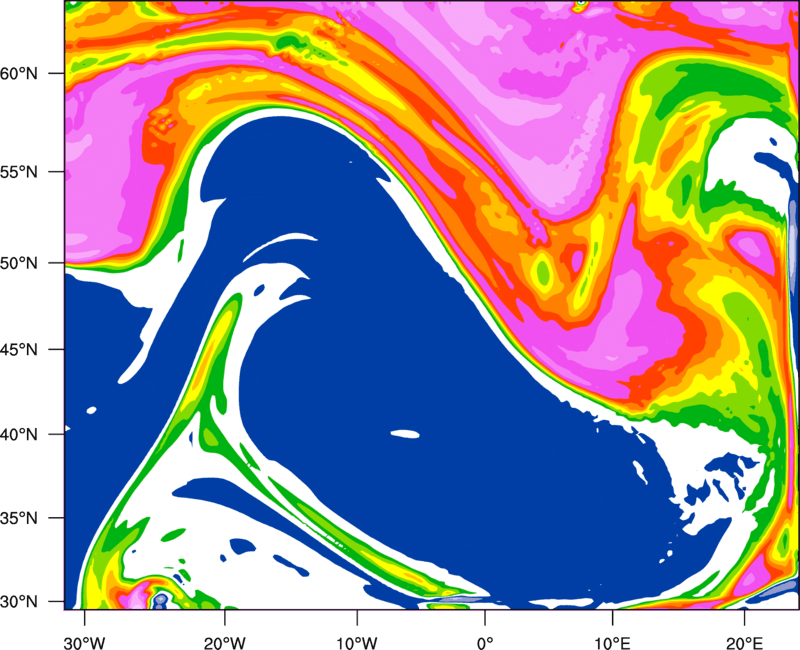Screen dimensions: 800x650
Task: Click the 10°E longitude label
Action: coord(612,643)
